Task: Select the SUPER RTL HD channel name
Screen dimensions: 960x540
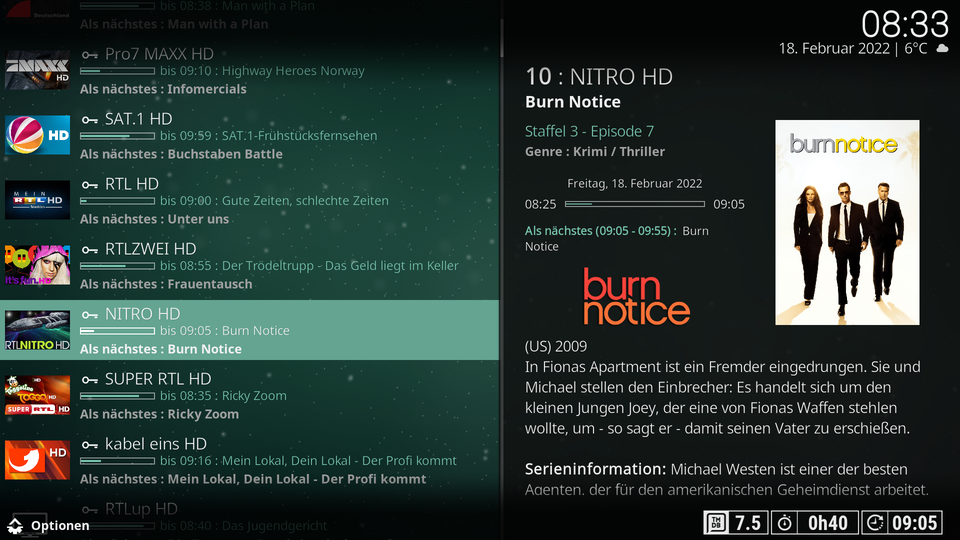Action: coord(158,378)
